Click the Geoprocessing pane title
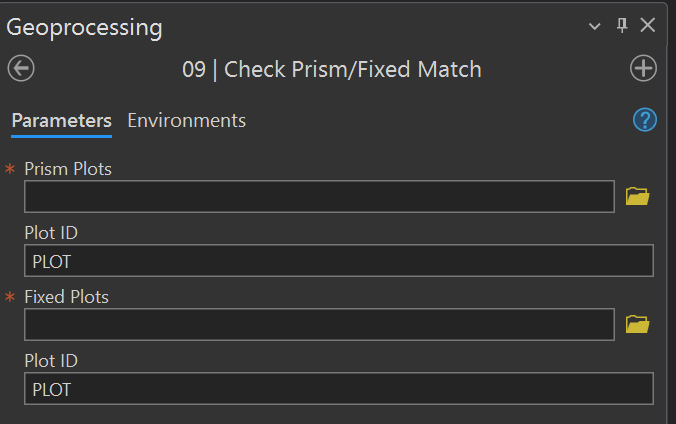The height and width of the screenshot is (424, 676). coord(84,27)
